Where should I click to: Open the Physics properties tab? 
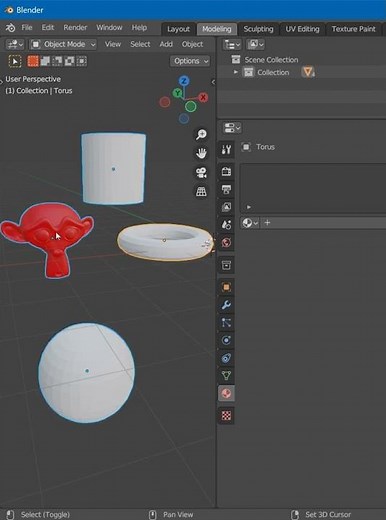coord(226,340)
